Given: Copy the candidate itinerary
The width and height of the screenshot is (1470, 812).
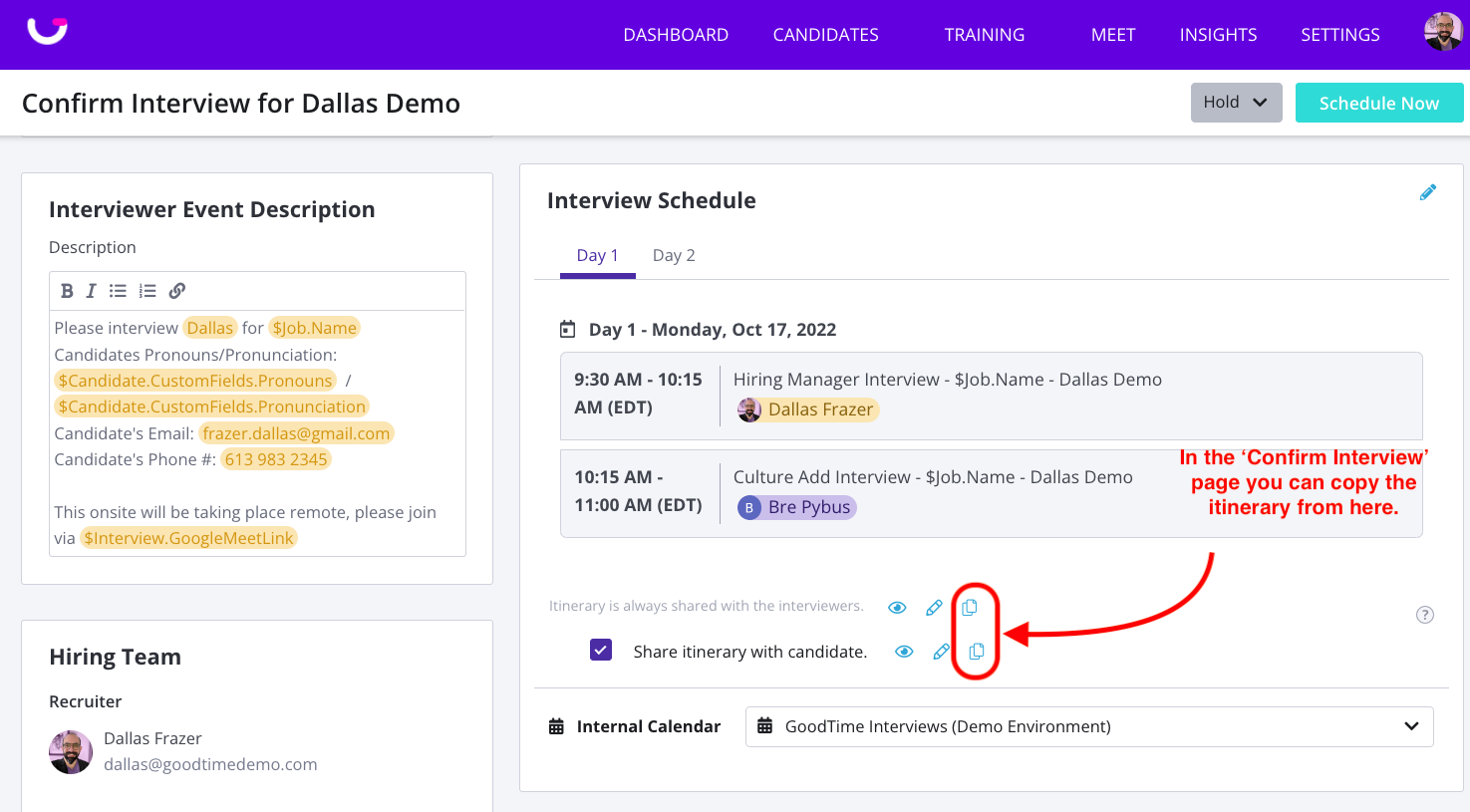Looking at the screenshot, I should 976,652.
